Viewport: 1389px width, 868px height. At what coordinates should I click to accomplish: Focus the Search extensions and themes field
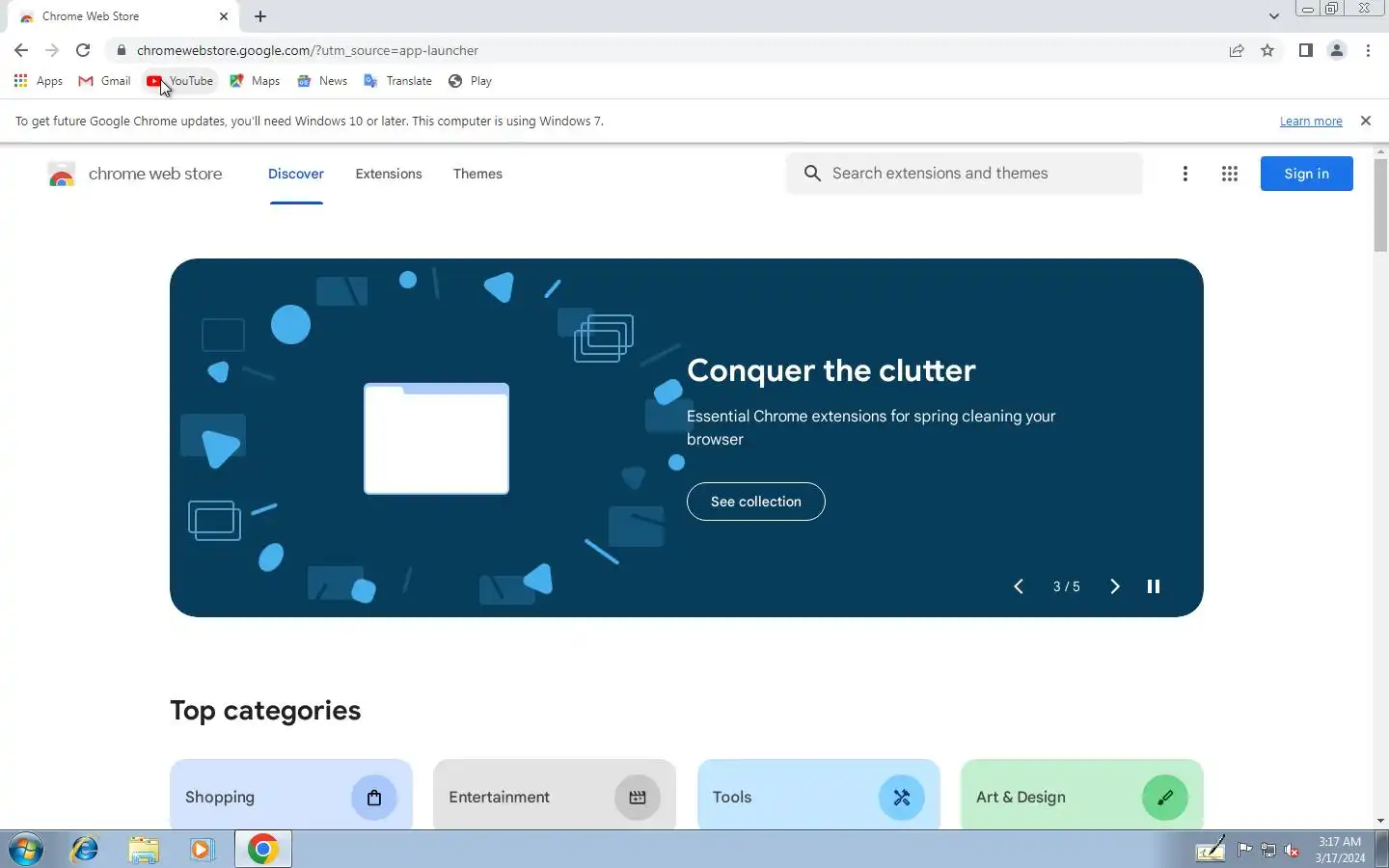pyautogui.click(x=965, y=174)
